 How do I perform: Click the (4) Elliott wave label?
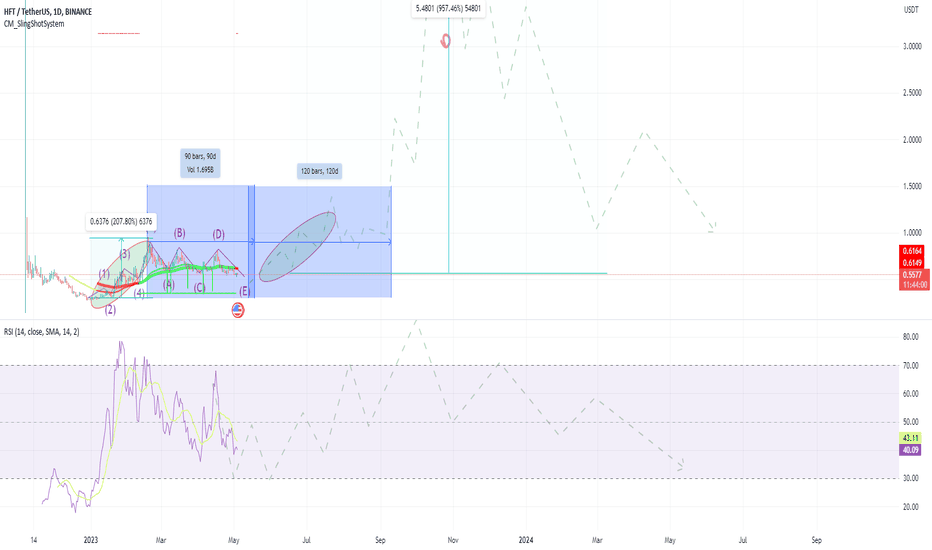139,293
